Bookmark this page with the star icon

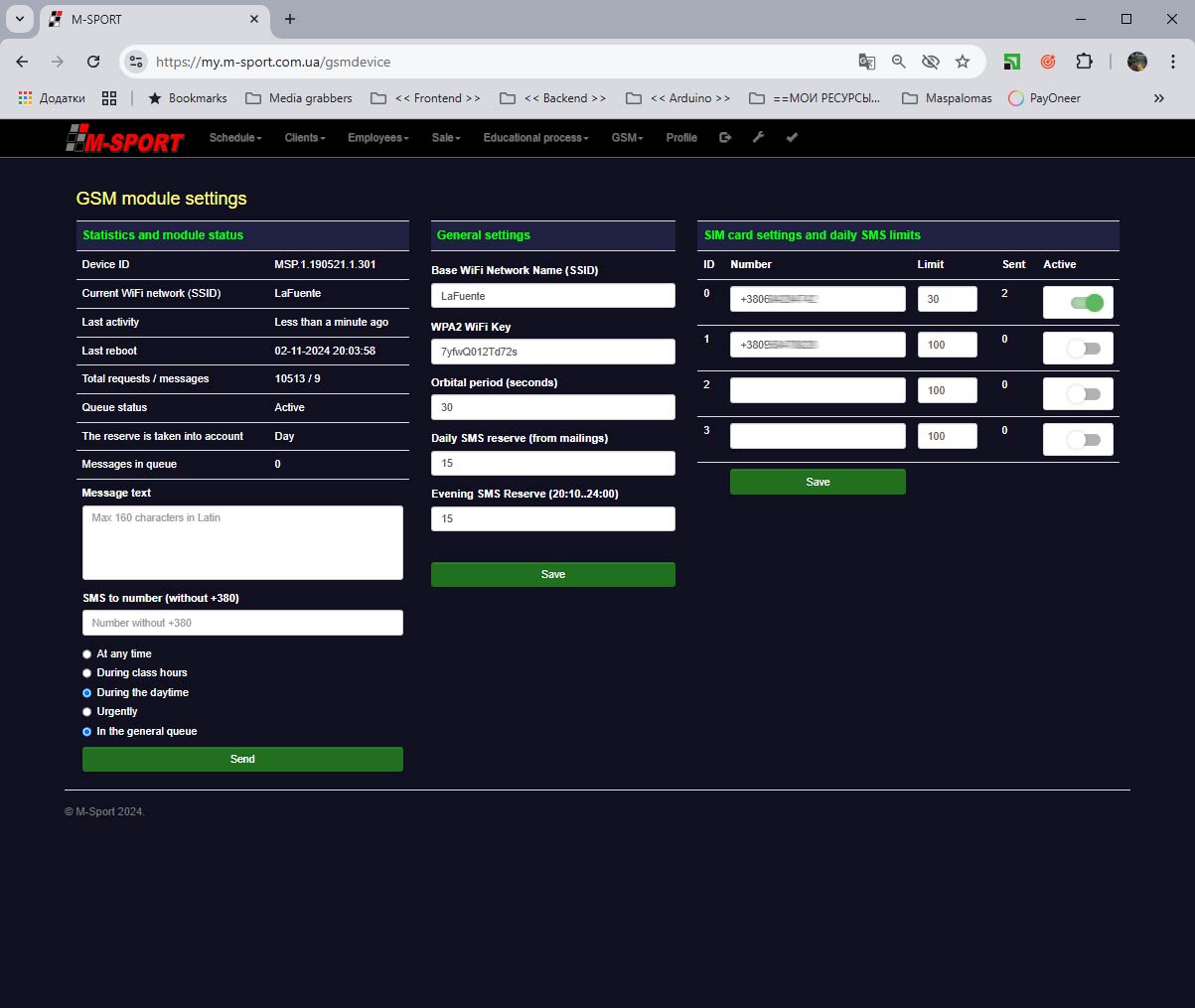(962, 62)
